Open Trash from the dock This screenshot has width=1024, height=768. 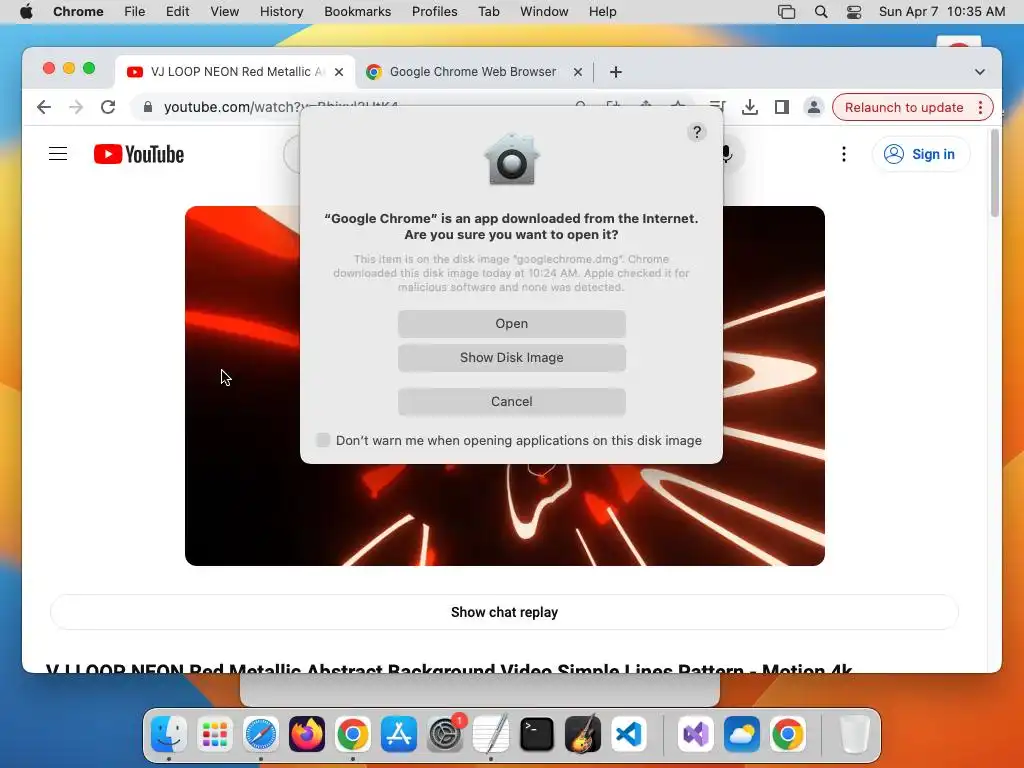point(854,735)
